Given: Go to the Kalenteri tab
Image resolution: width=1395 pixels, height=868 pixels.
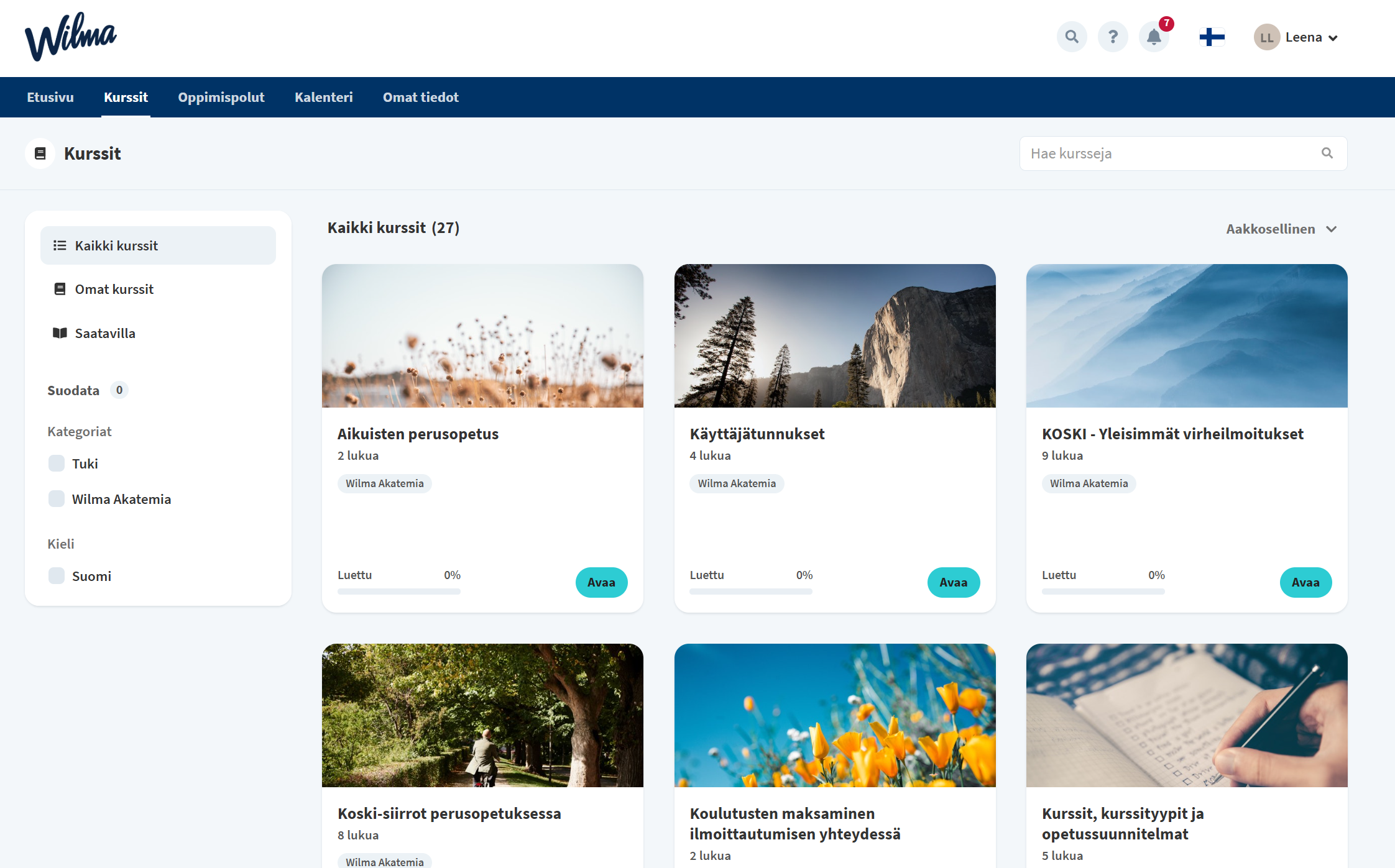Looking at the screenshot, I should [323, 98].
